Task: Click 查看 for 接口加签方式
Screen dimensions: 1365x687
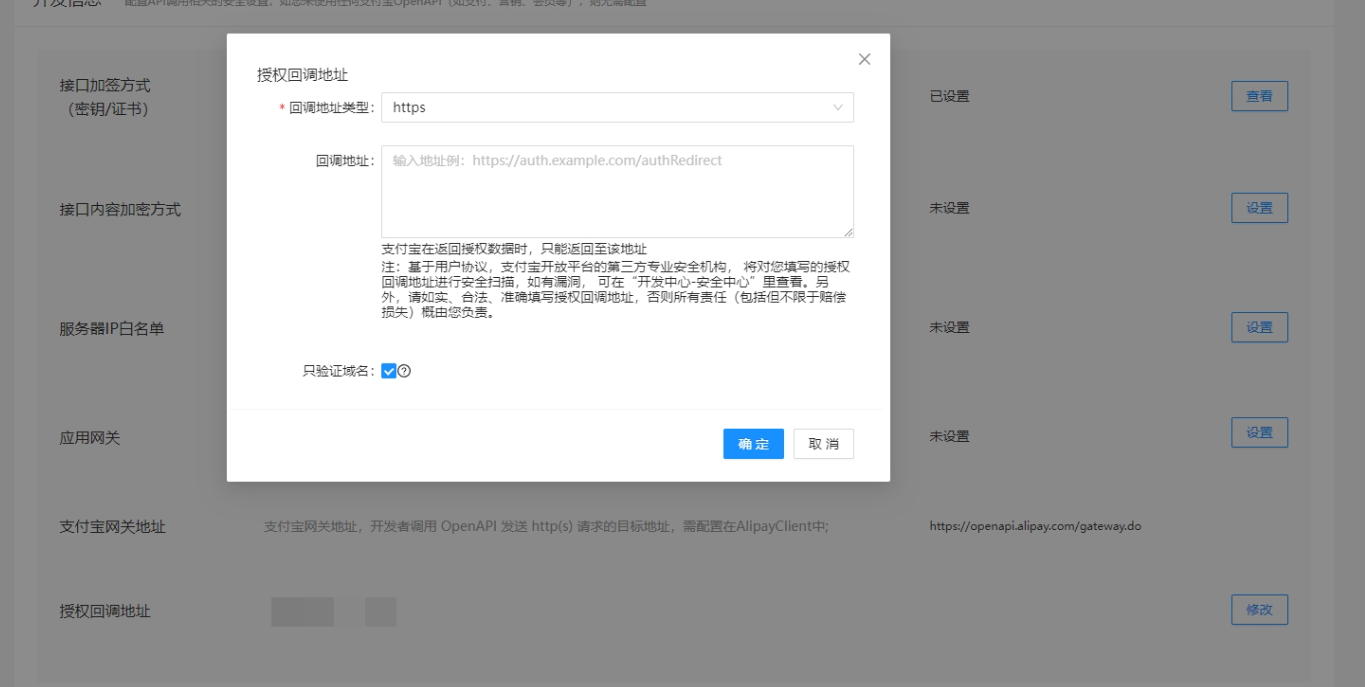Action: tap(1259, 96)
